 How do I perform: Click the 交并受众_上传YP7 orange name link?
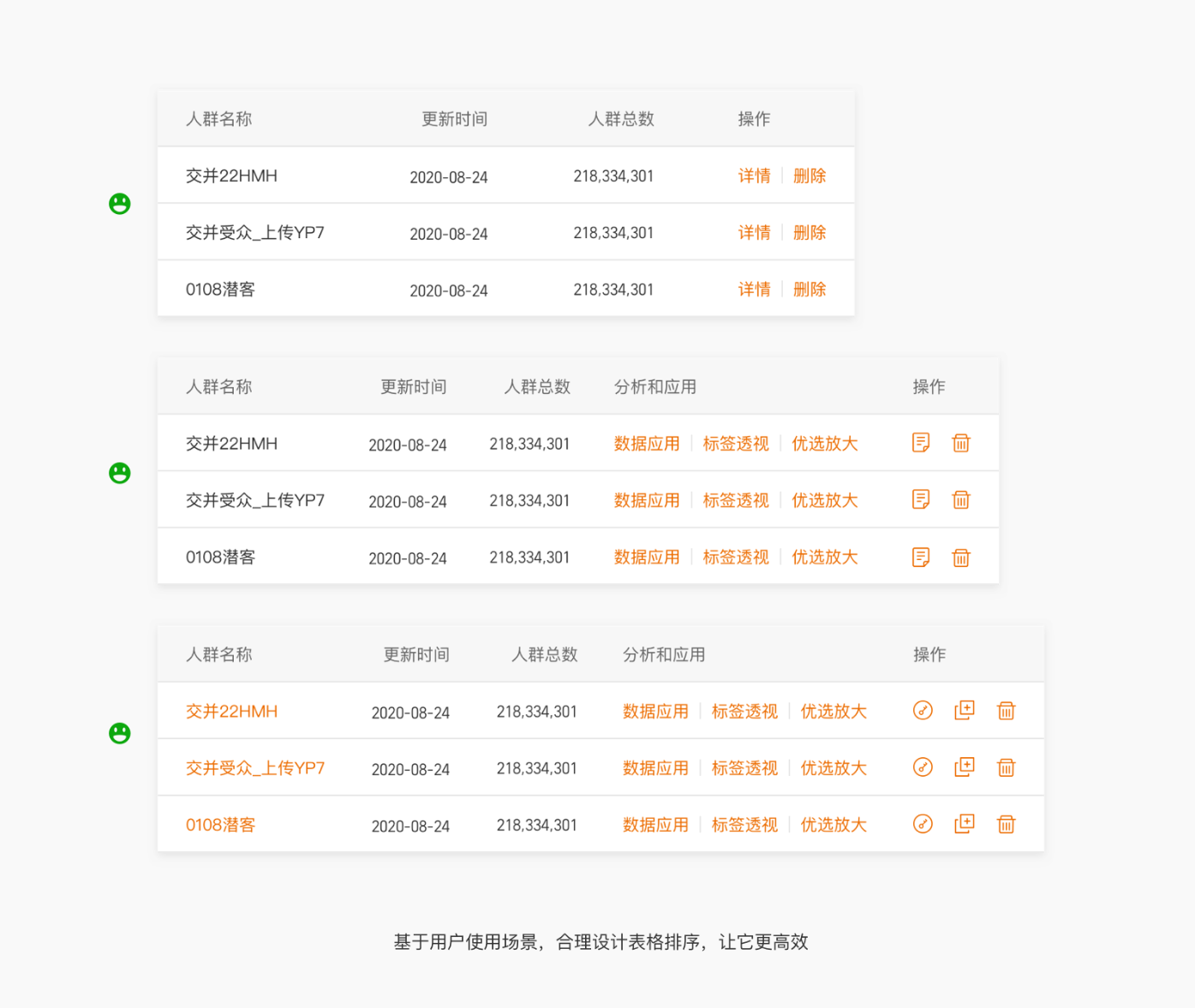click(254, 767)
